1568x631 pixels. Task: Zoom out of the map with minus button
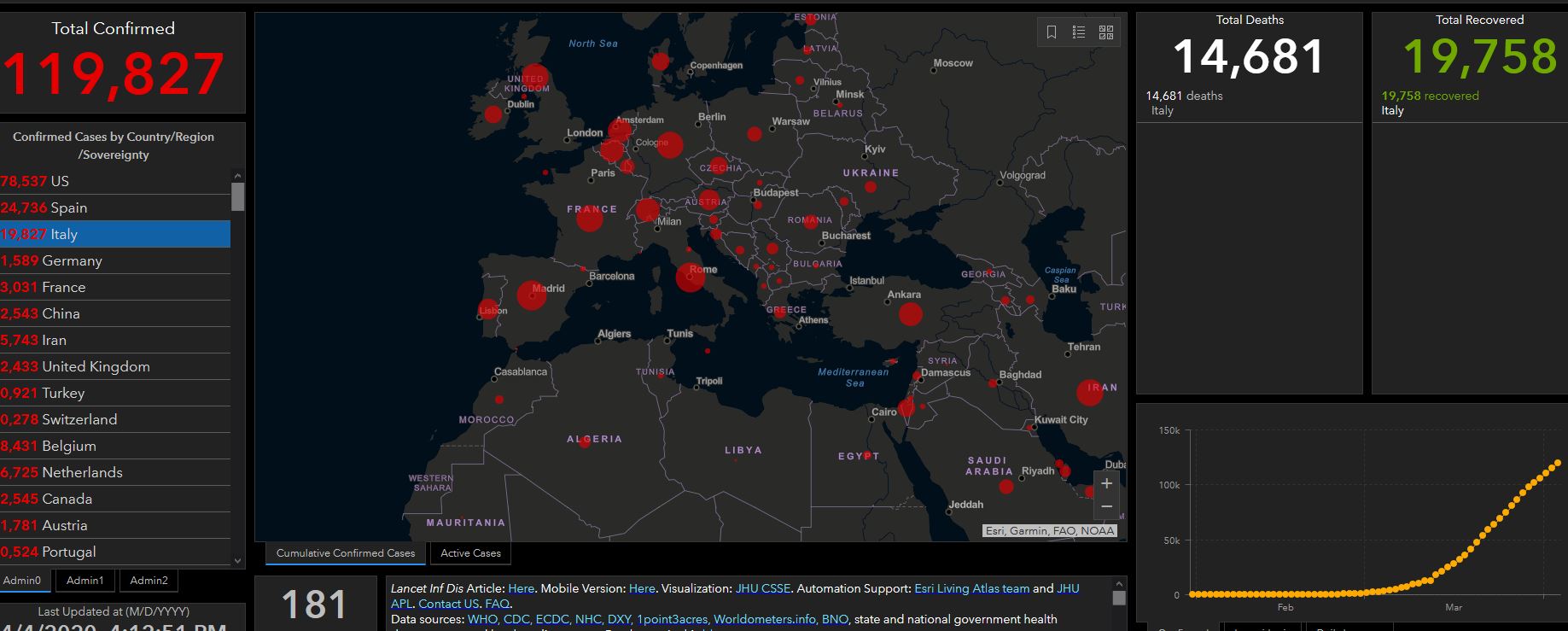coord(1106,506)
